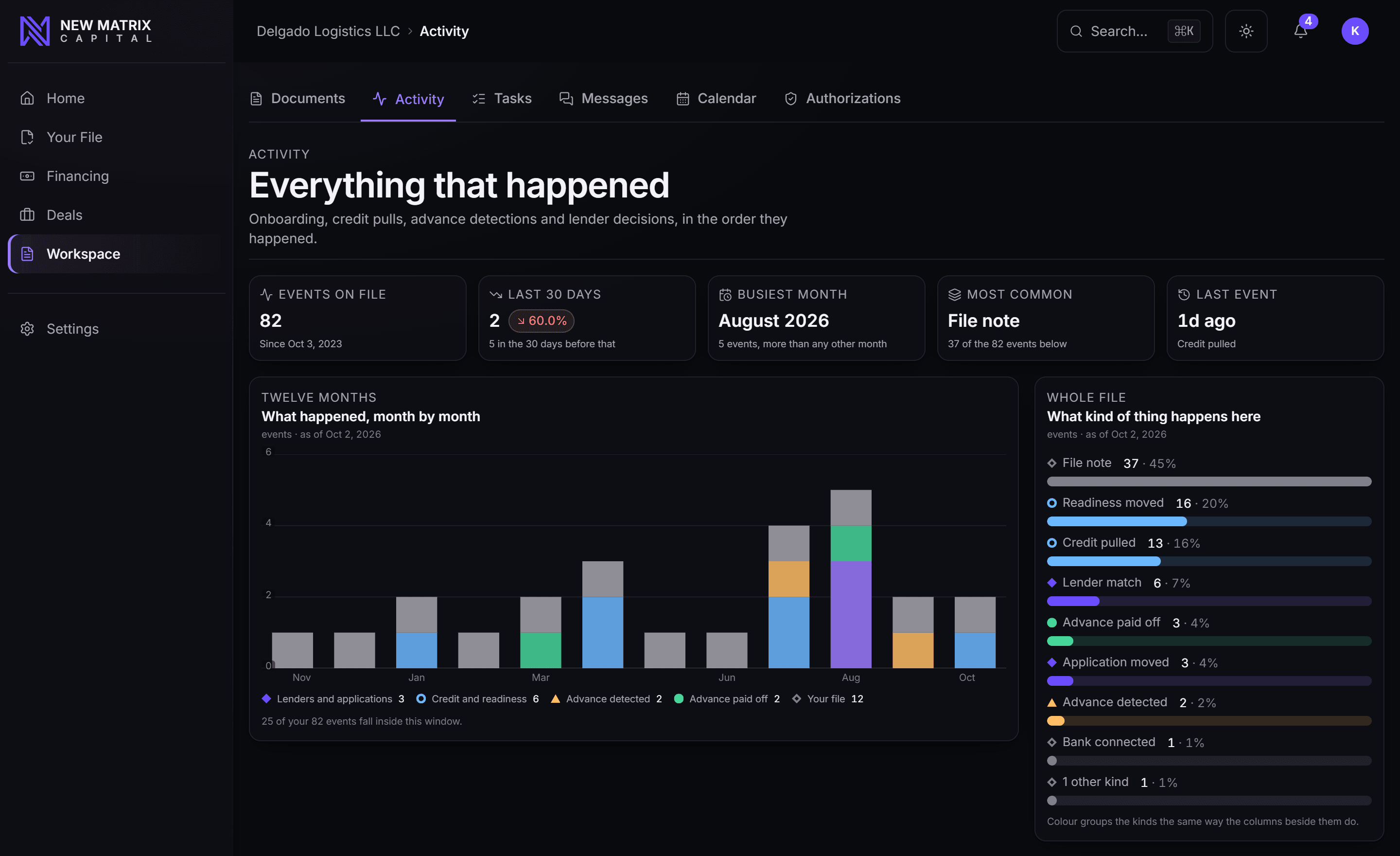Image resolution: width=1400 pixels, height=856 pixels.
Task: Click the Last 30 Days trend icon
Action: [x=495, y=294]
